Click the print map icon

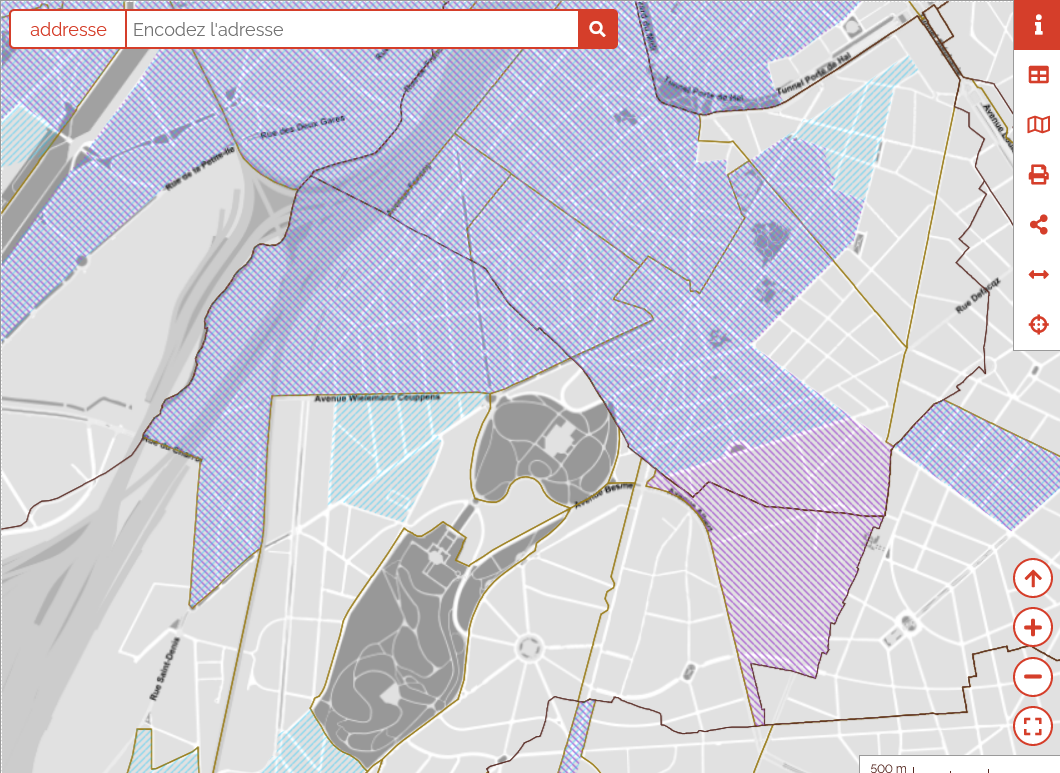[x=1038, y=175]
